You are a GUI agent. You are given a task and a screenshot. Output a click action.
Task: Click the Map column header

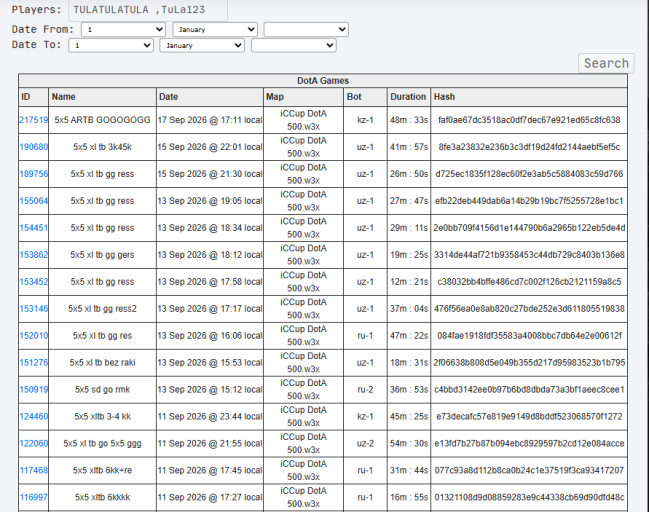[303, 96]
